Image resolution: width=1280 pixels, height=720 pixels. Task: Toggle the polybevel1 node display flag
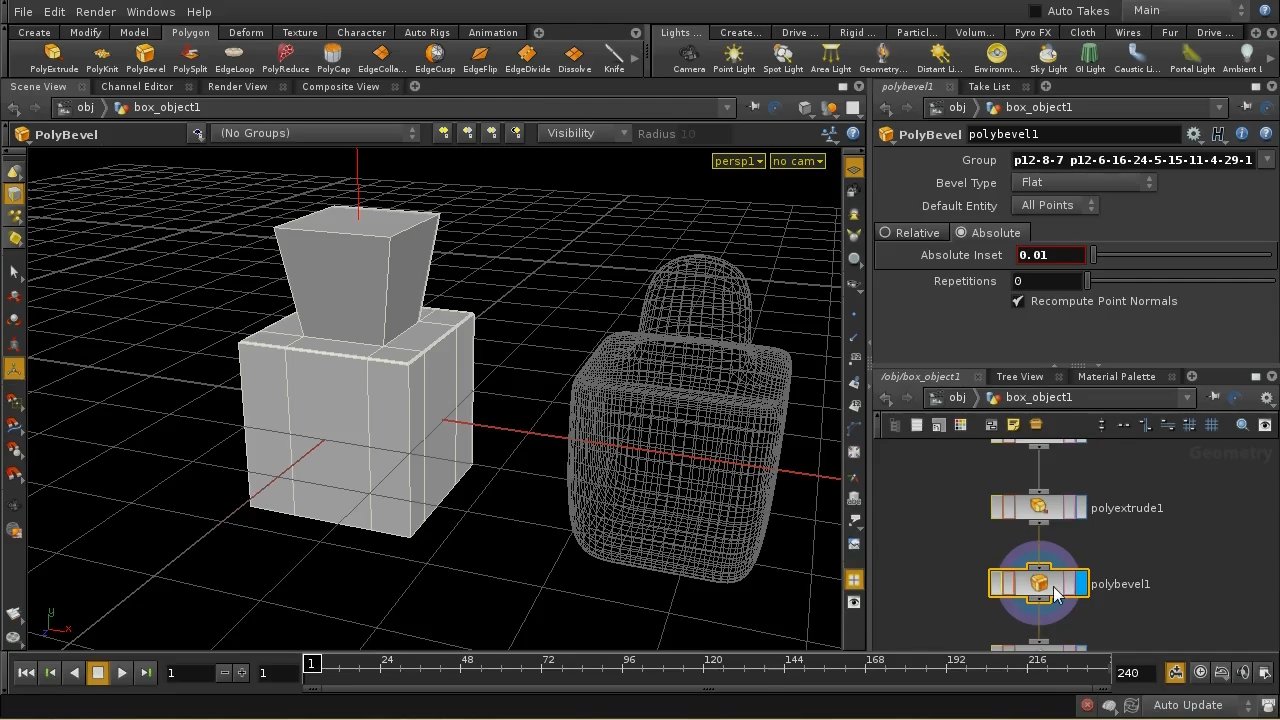point(1081,584)
